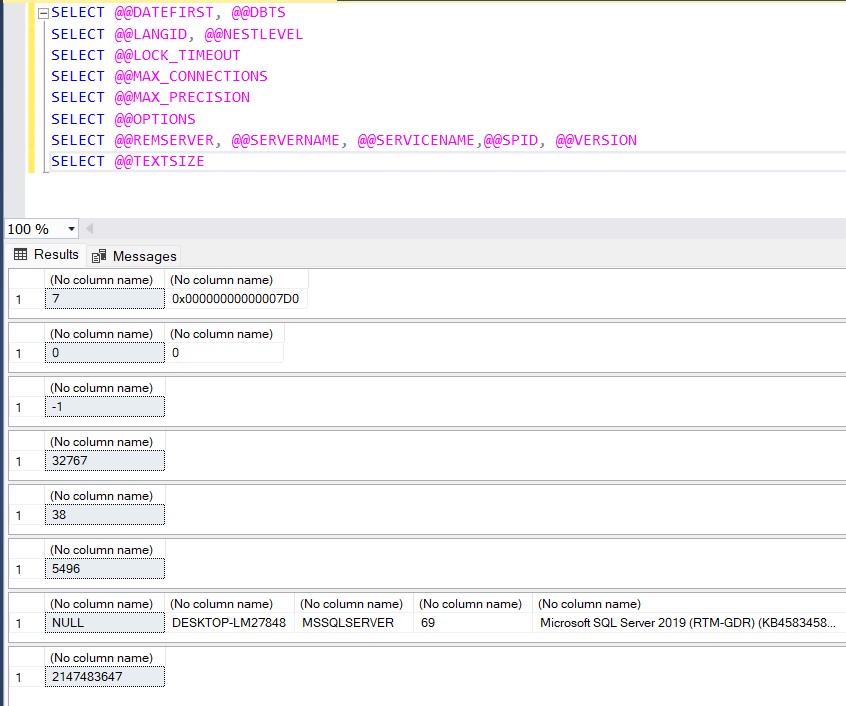Click @@VERSION in the query editor
The image size is (846, 706).
tap(596, 140)
